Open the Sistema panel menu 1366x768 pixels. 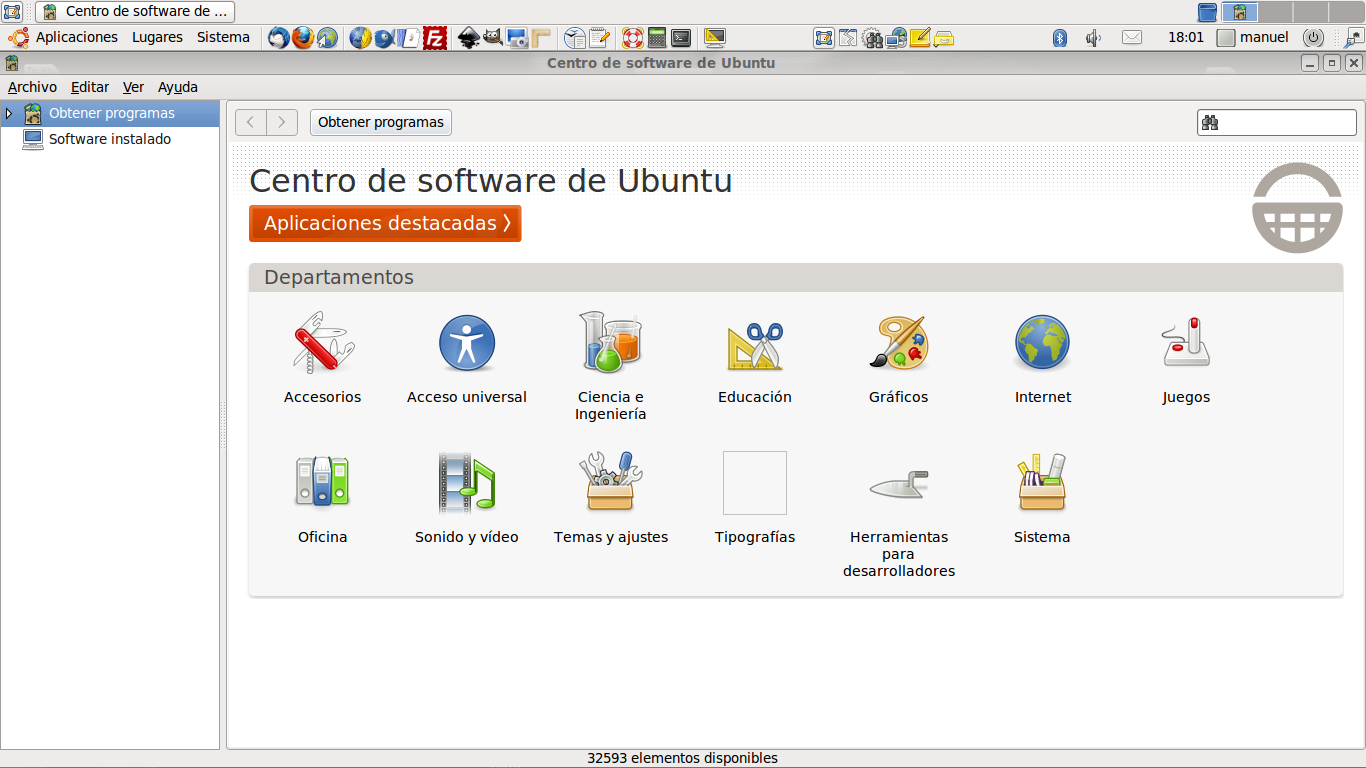223,37
